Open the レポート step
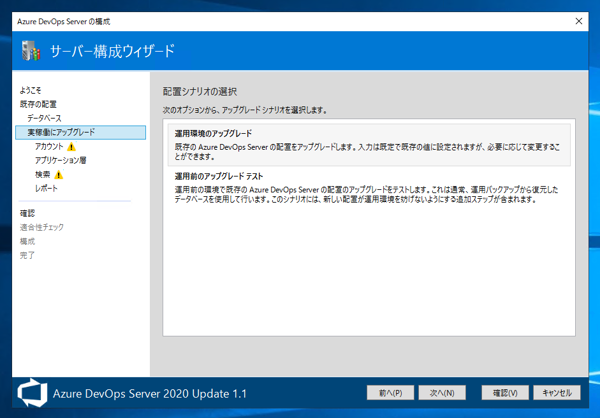This screenshot has width=600, height=418. [x=46, y=188]
